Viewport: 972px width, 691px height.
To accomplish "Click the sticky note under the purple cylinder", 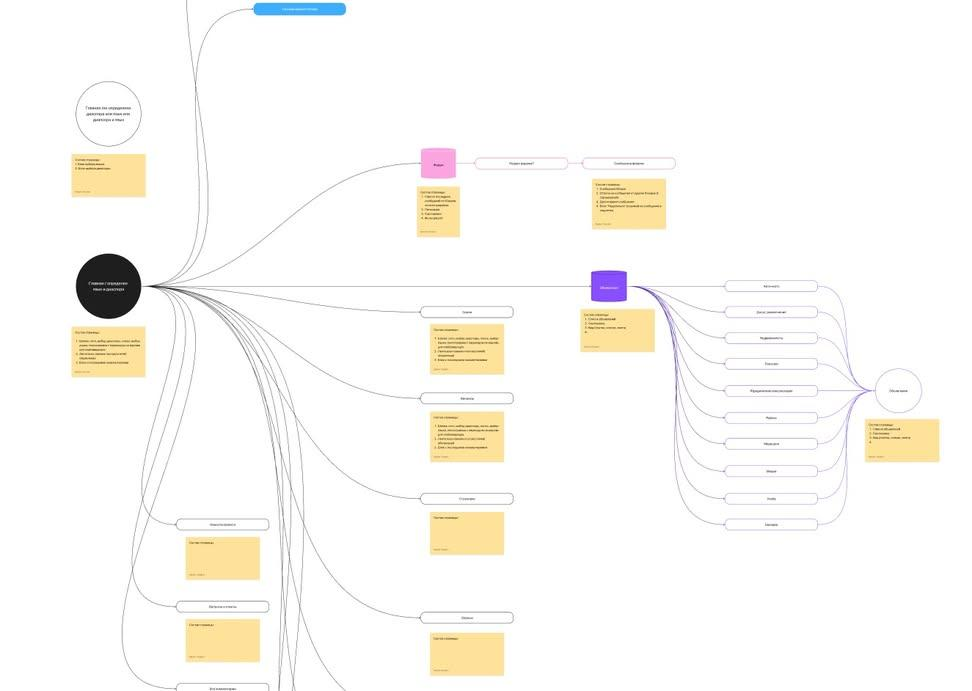I will 617,330.
